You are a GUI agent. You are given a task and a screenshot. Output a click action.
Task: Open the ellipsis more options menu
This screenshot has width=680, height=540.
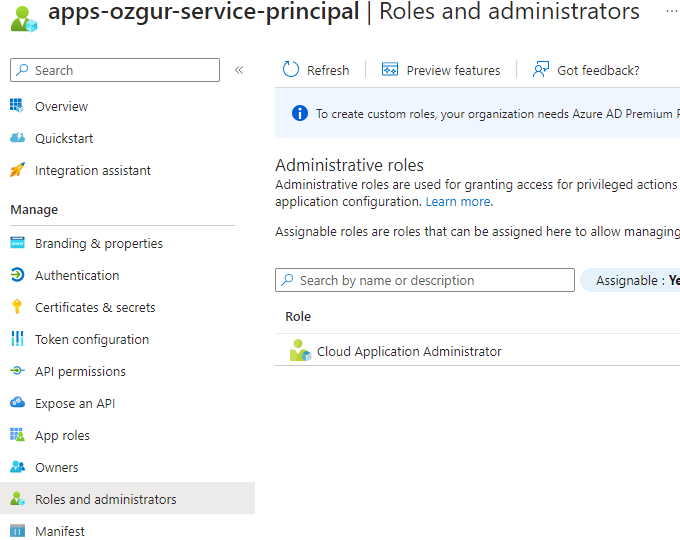pos(670,11)
